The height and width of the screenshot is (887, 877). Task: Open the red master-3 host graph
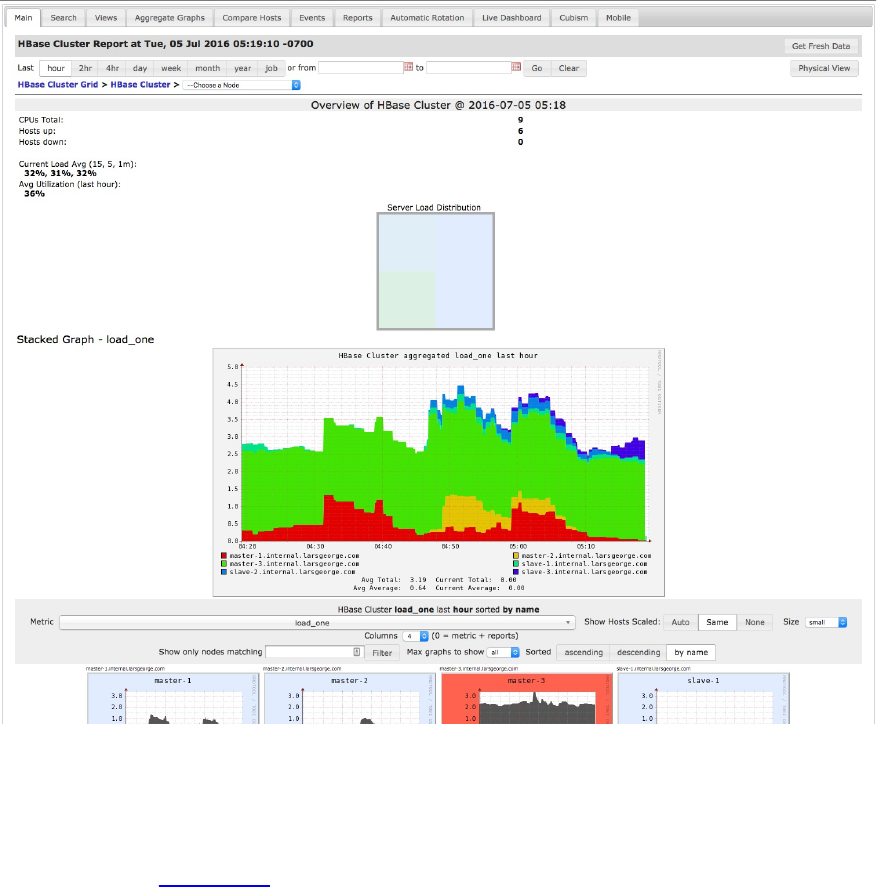coord(527,699)
